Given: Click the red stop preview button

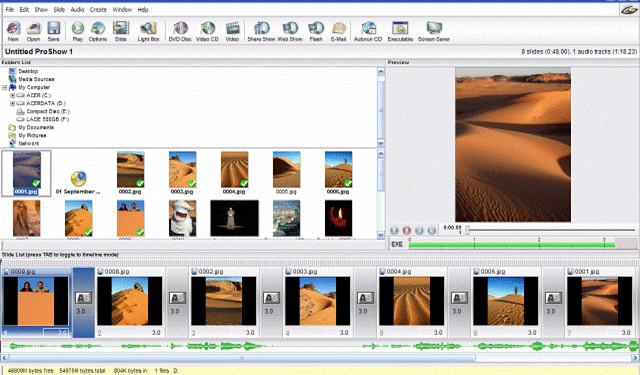Looking at the screenshot, I should [x=407, y=231].
